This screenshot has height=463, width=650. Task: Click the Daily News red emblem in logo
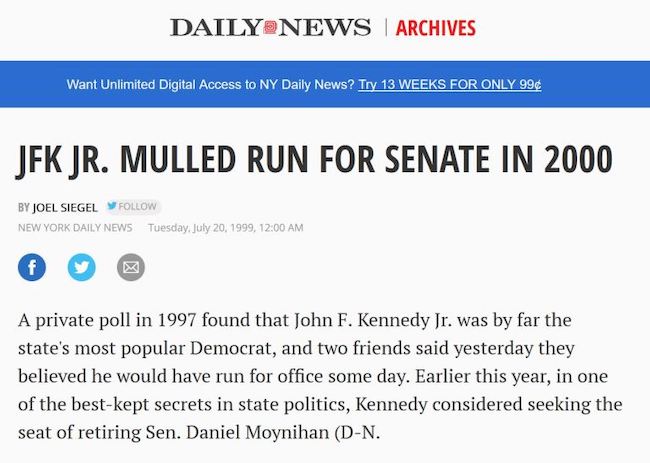pyautogui.click(x=270, y=27)
